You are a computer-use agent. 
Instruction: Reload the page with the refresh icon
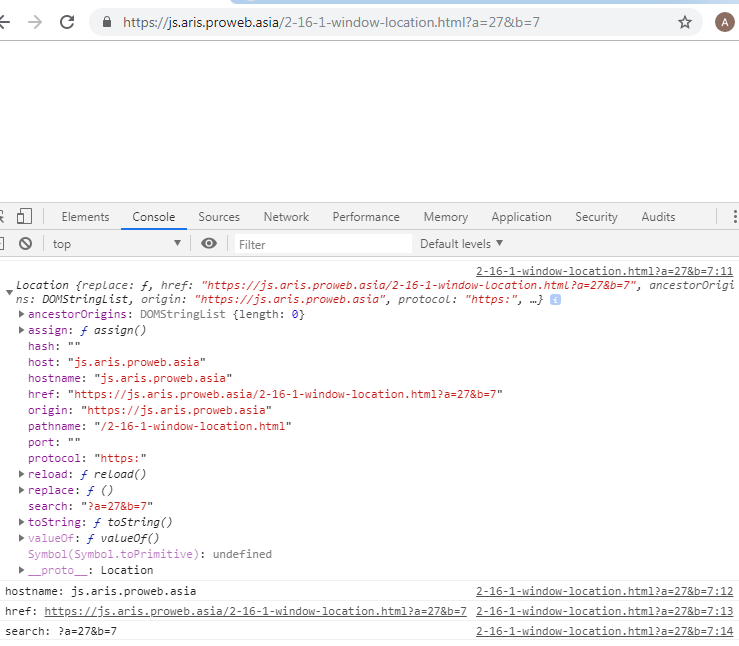point(67,22)
